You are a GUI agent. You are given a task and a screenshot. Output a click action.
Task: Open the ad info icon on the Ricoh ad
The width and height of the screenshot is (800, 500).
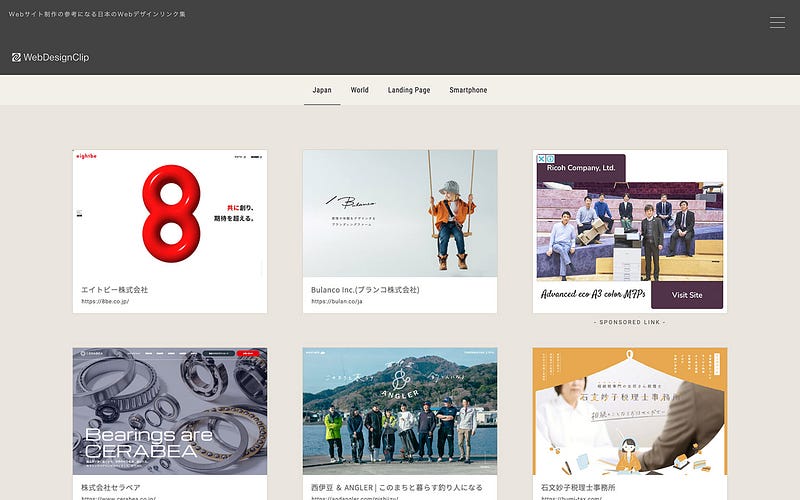[x=551, y=159]
